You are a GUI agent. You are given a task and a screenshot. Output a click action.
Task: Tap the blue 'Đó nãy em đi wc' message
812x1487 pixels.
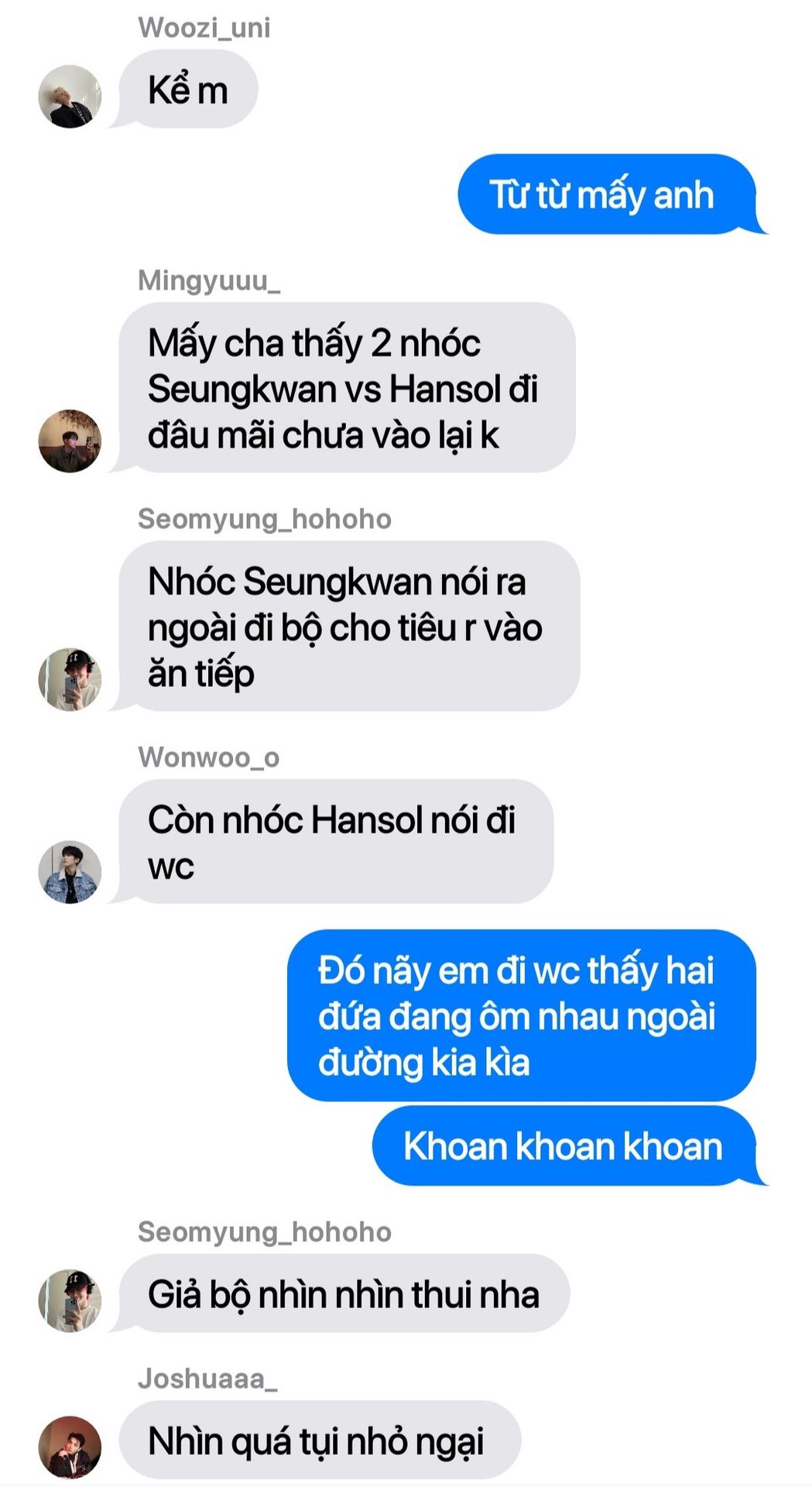click(x=521, y=1015)
